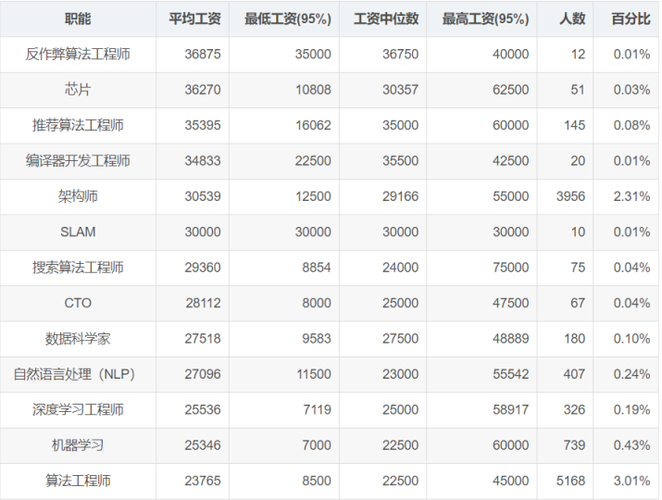Select the 数据科学家 row label
The height and width of the screenshot is (500, 662).
click(78, 338)
